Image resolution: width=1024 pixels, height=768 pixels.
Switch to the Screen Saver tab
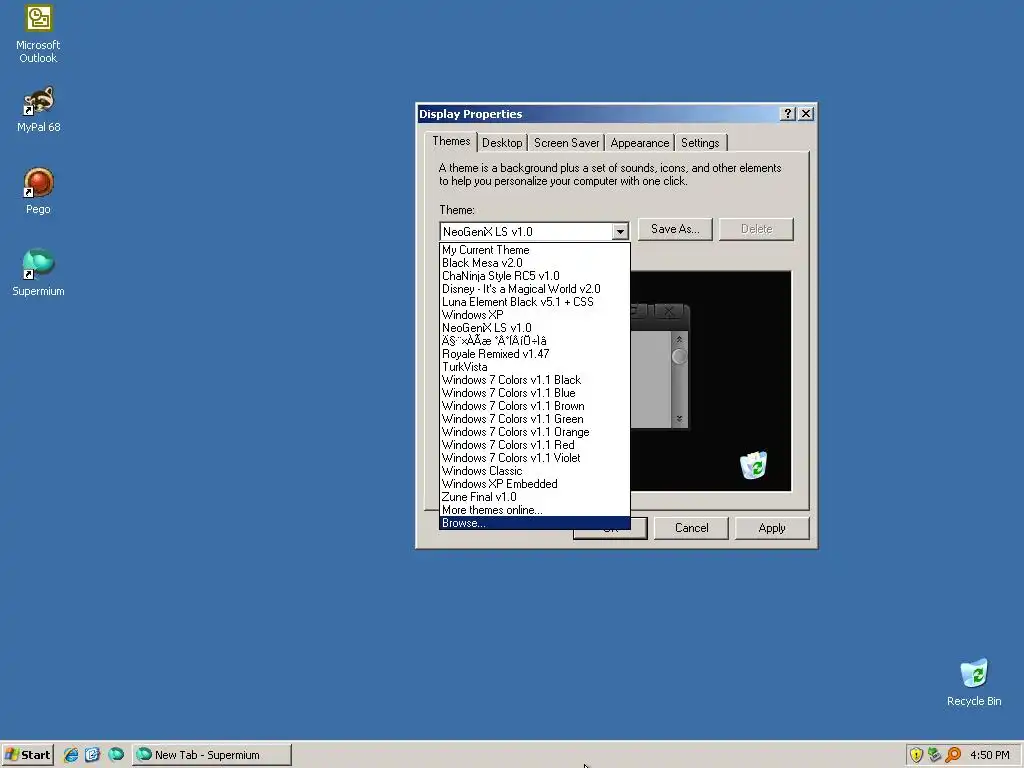click(566, 143)
